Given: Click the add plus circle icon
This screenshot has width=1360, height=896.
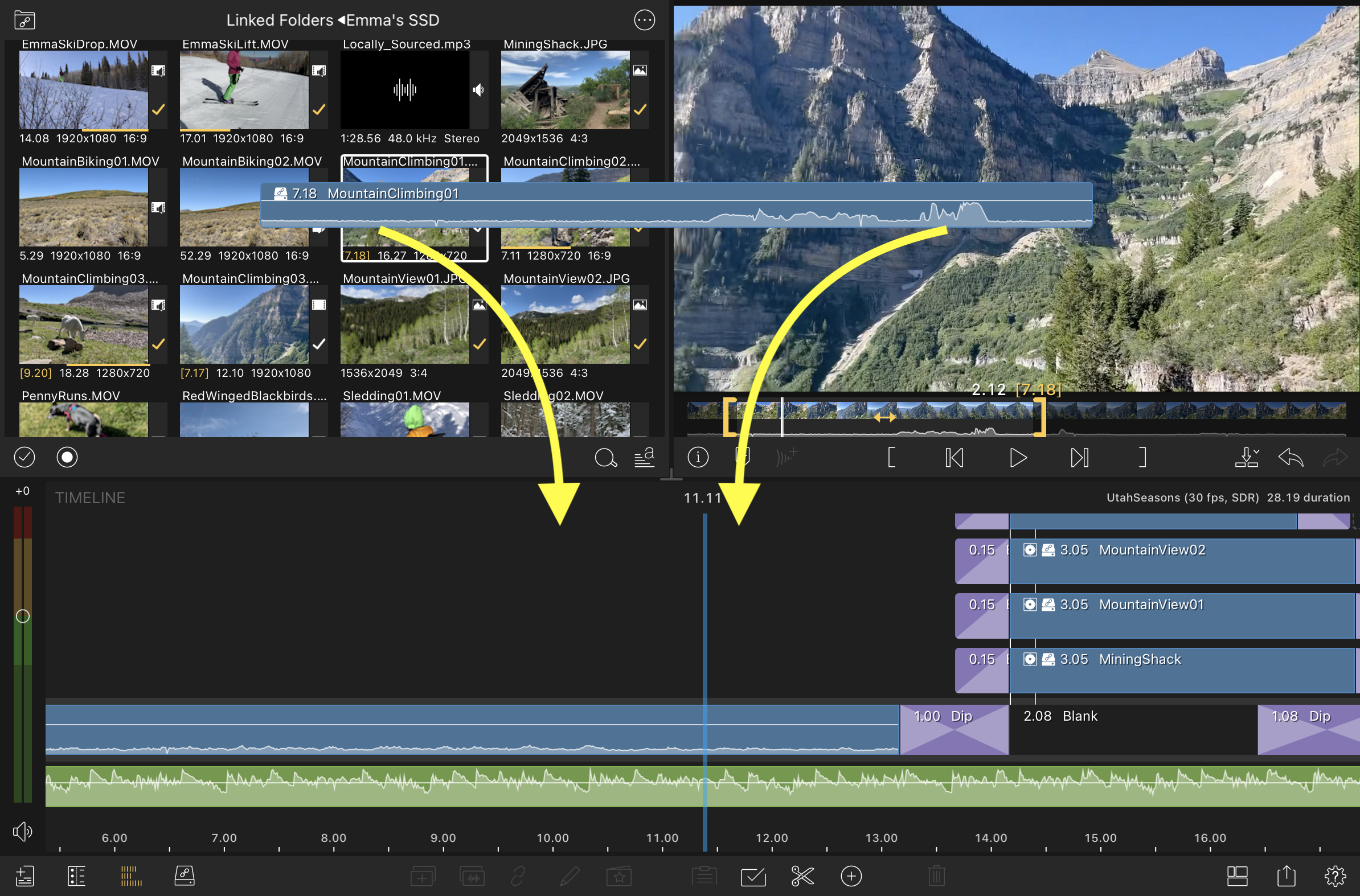Looking at the screenshot, I should point(851,876).
